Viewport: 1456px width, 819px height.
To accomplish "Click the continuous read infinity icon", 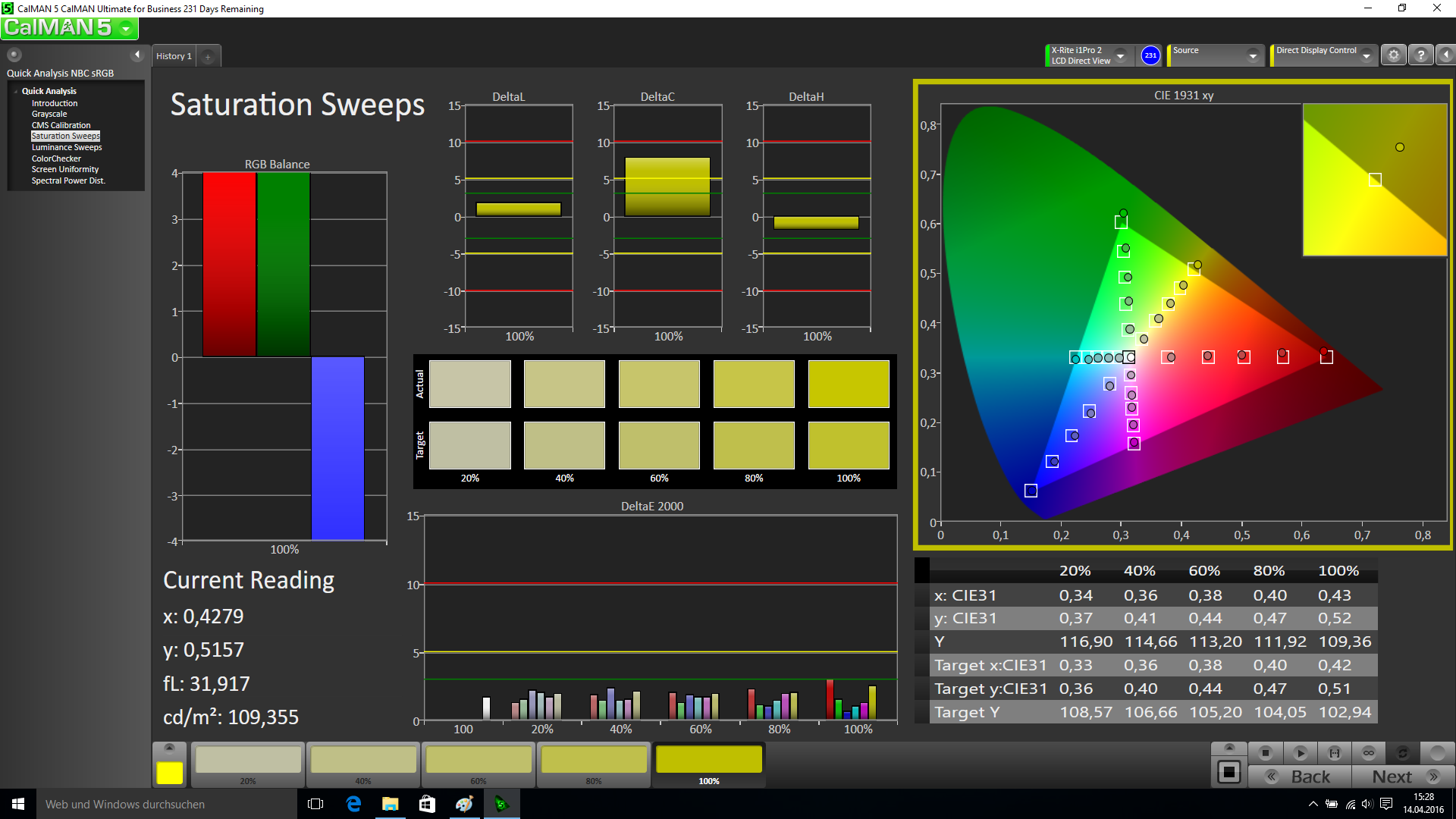I will coord(1368,753).
